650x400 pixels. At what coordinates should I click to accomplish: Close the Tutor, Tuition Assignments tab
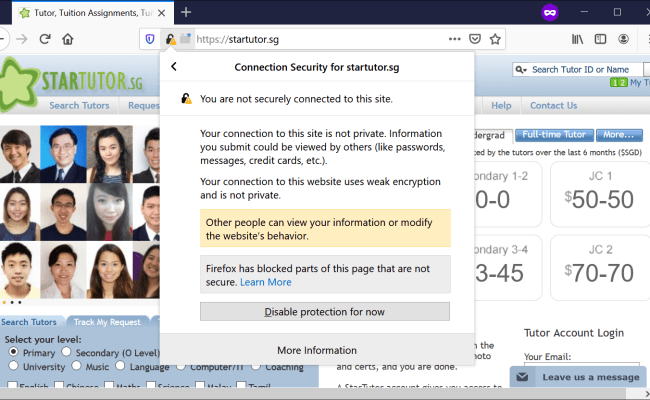point(162,13)
